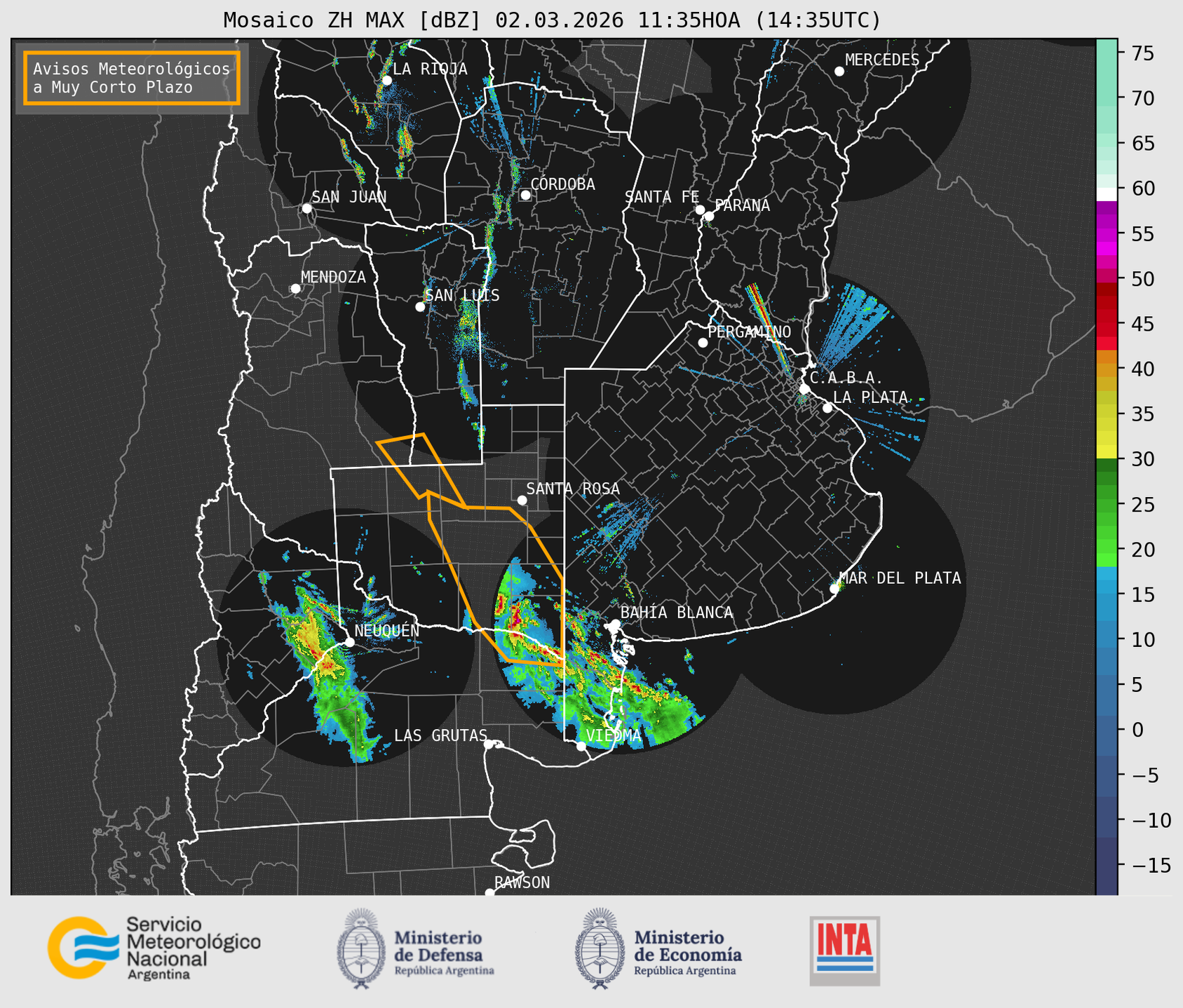This screenshot has width=1183, height=1008.
Task: Click the 35 dBZ yellow color on scale
Action: (1107, 414)
